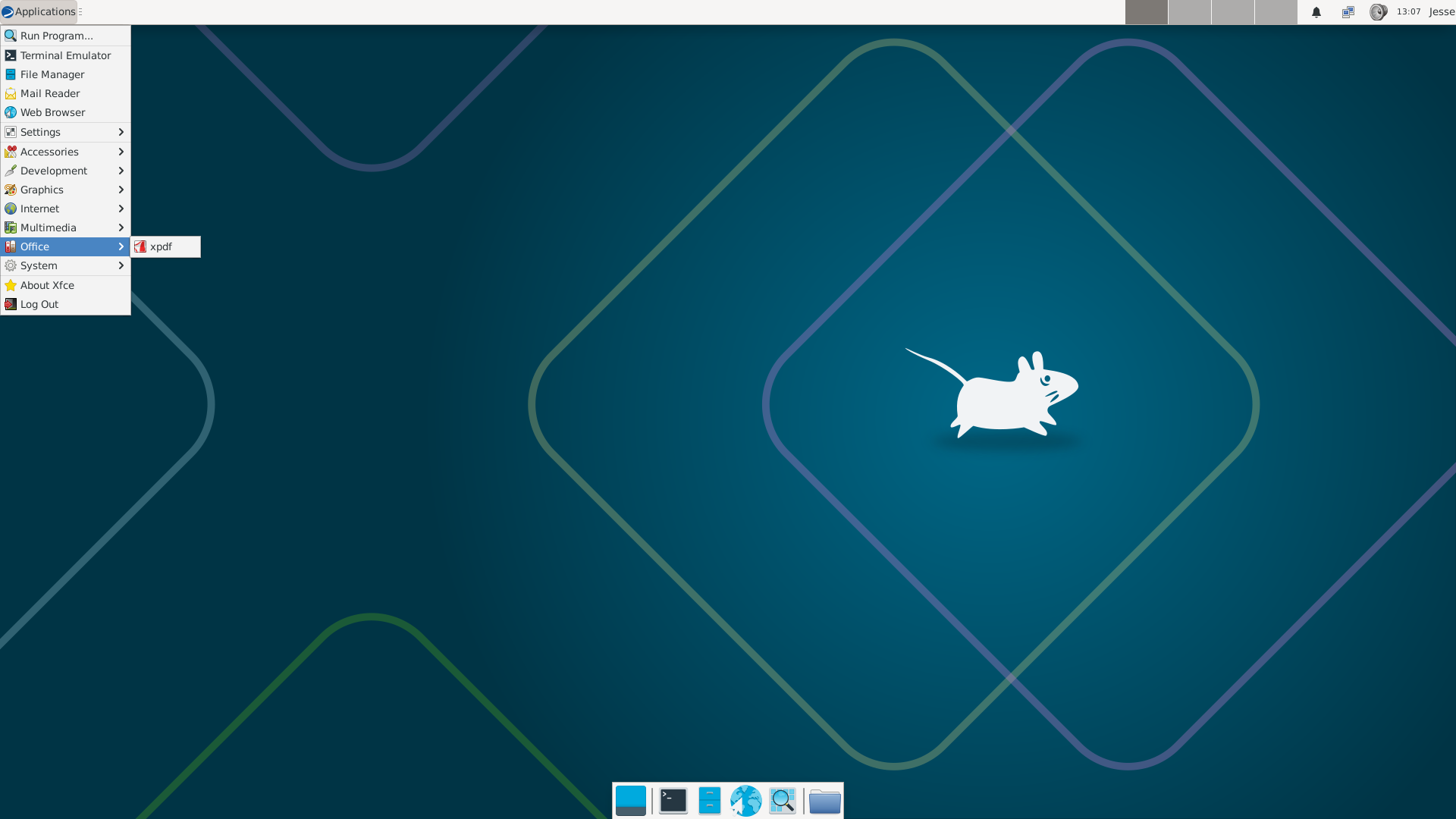The height and width of the screenshot is (819, 1456).
Task: Open notifications bell in top panel
Action: pyautogui.click(x=1316, y=12)
